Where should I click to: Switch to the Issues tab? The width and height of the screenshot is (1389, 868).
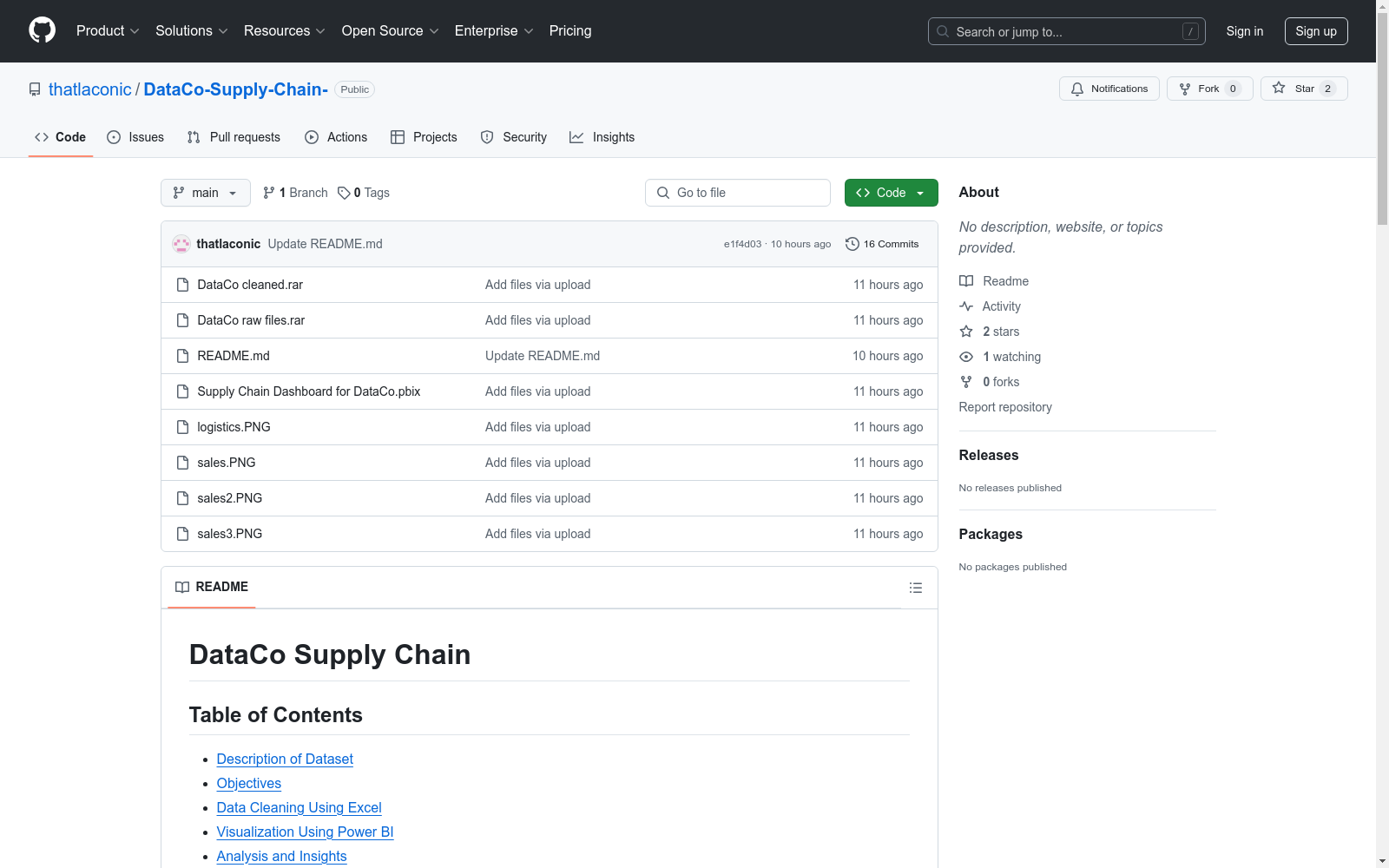click(x=135, y=137)
